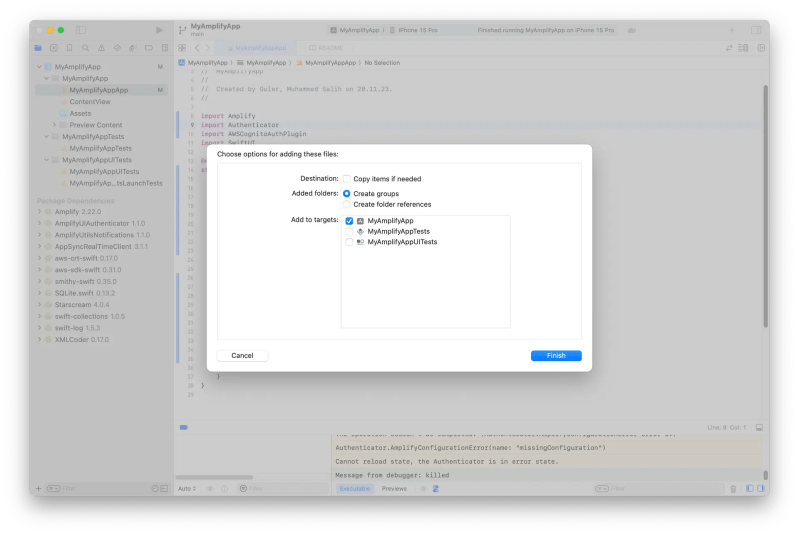Image resolution: width=799 pixels, height=535 pixels.
Task: Check the MyAmplifyAppTests target checkbox
Action: click(349, 231)
